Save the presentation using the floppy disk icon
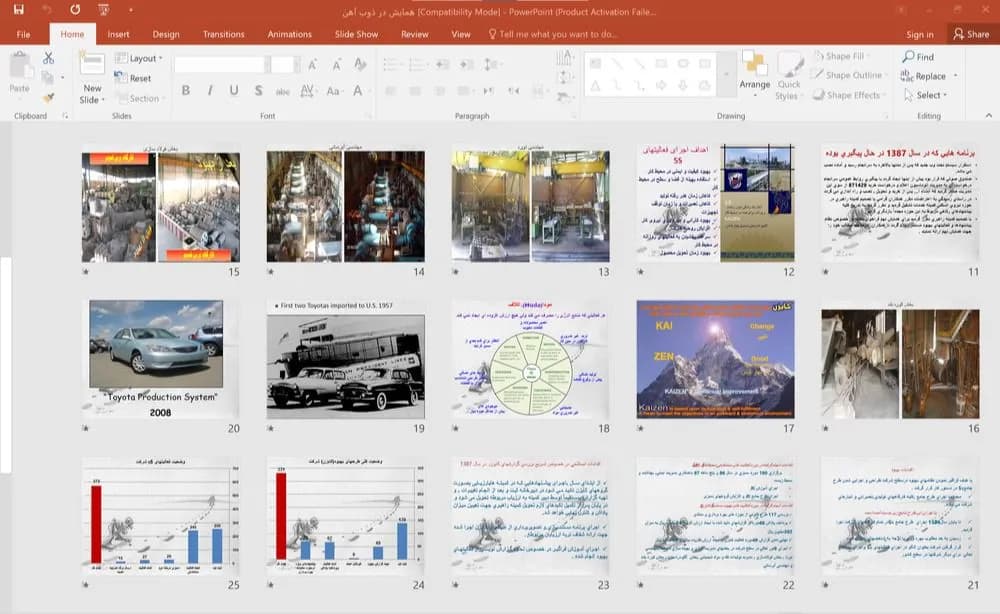Viewport: 1000px width, 614px height. 18,10
